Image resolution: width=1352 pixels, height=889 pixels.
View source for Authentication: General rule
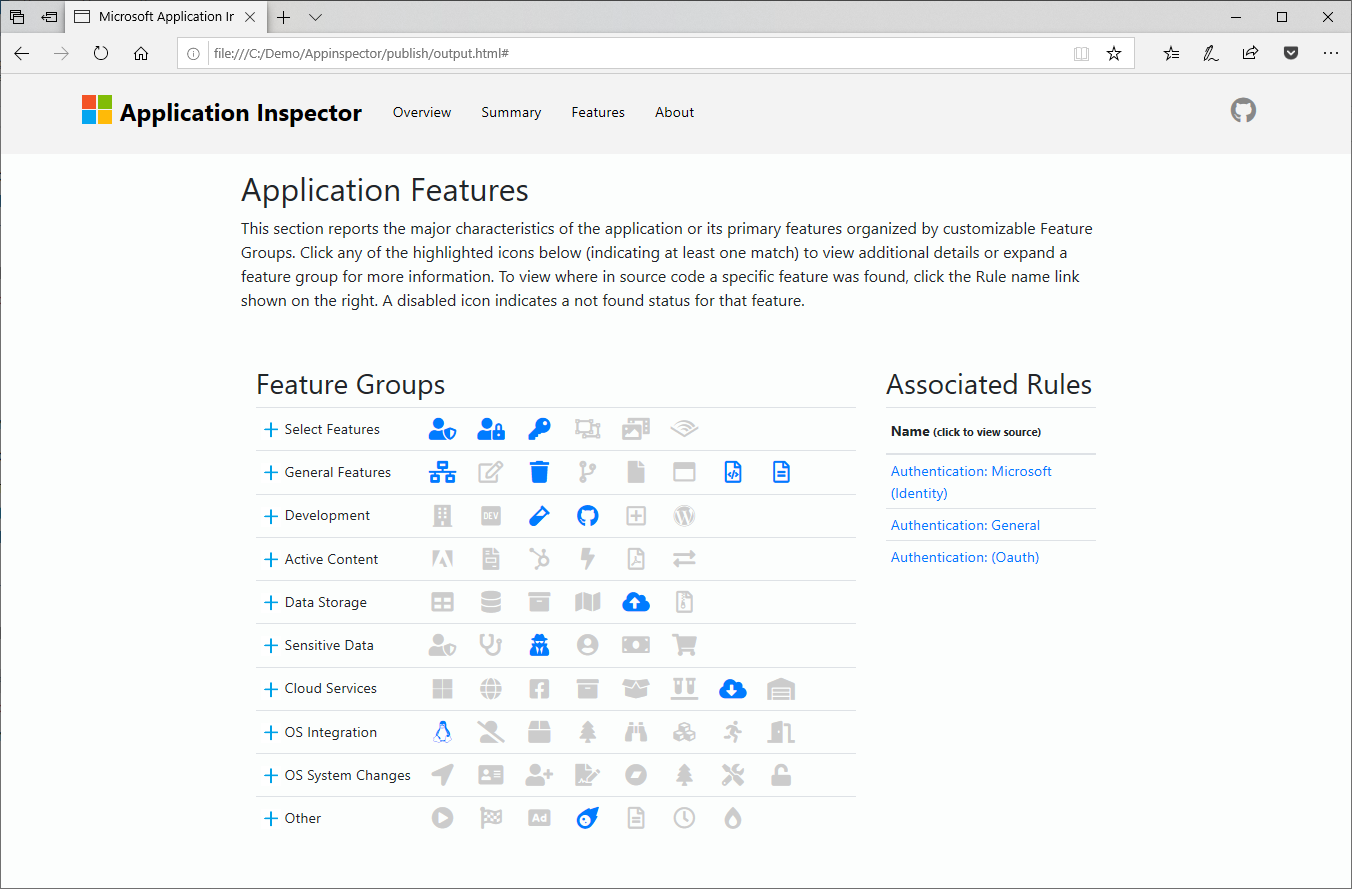tap(965, 524)
